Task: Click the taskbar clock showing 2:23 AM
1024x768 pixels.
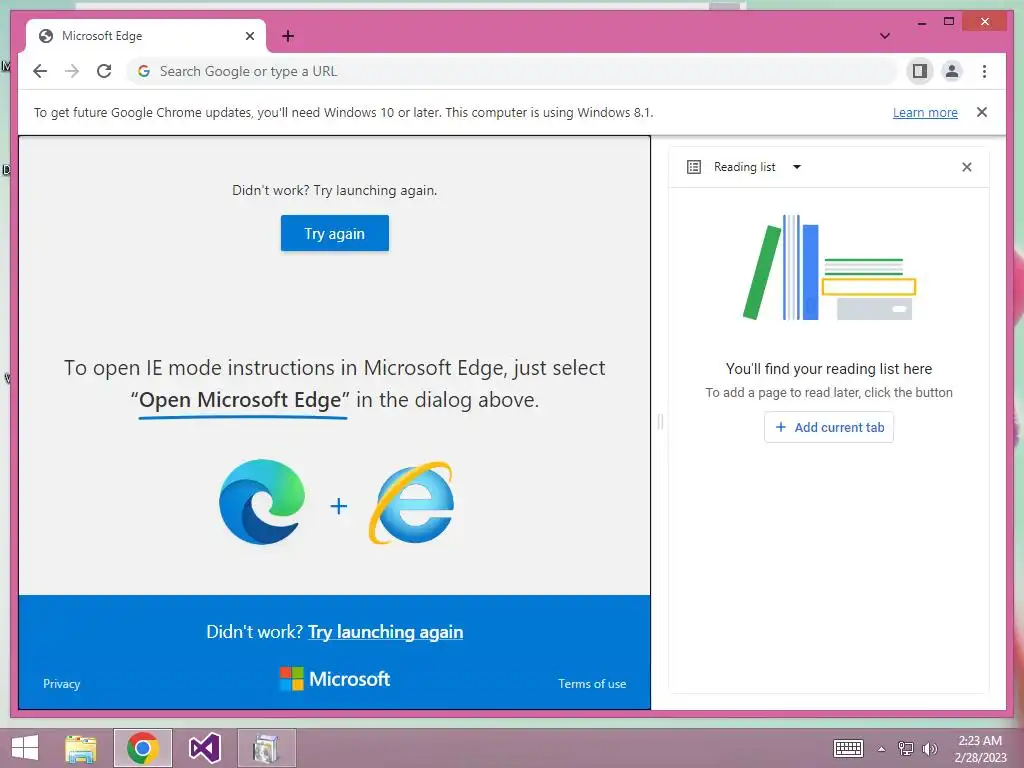Action: point(980,749)
